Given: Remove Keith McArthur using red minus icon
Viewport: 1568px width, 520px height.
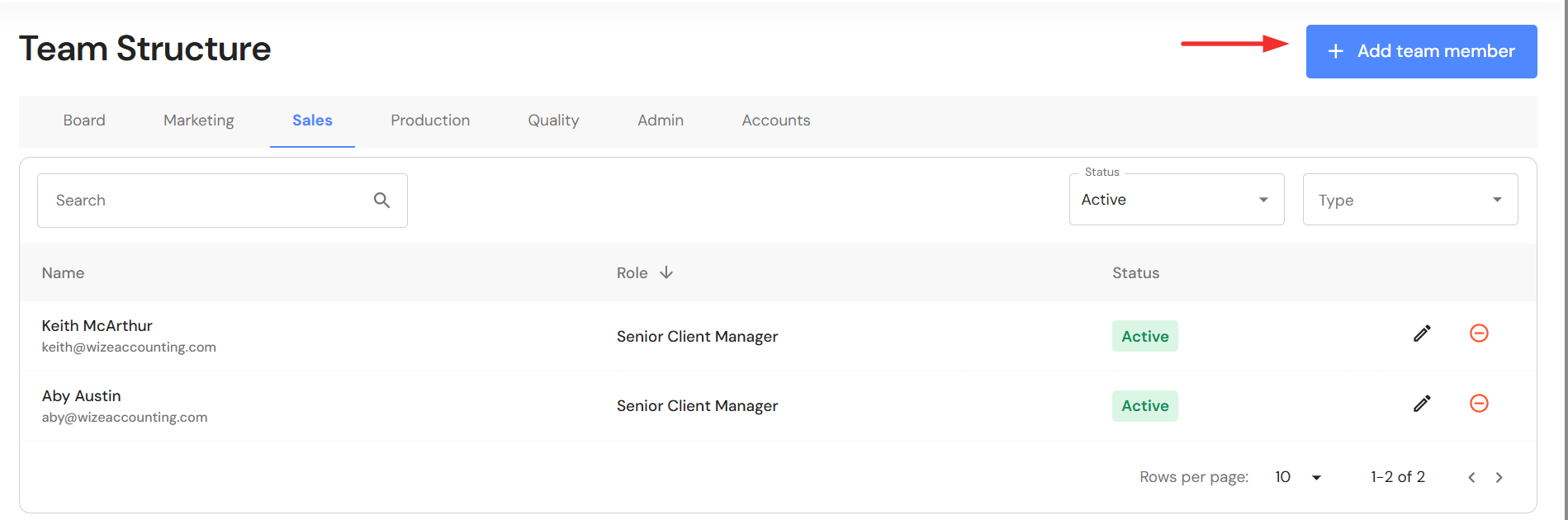Looking at the screenshot, I should 1479,333.
